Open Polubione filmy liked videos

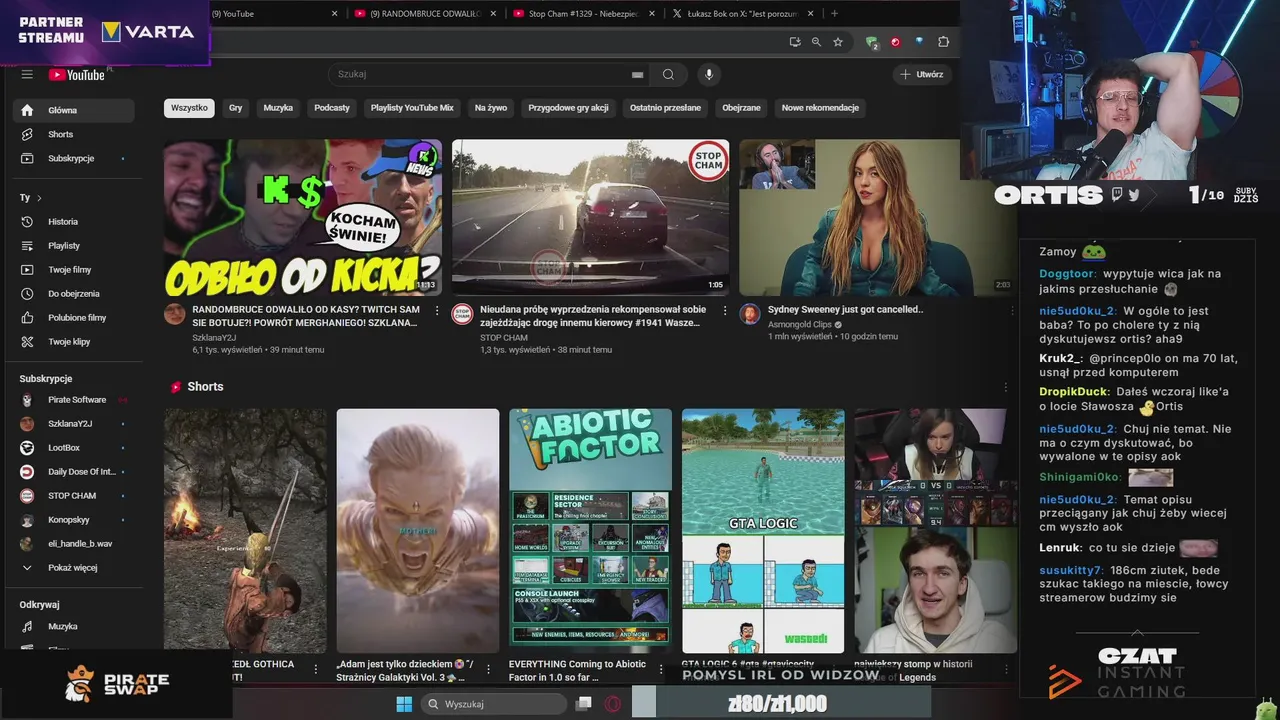tap(74, 318)
